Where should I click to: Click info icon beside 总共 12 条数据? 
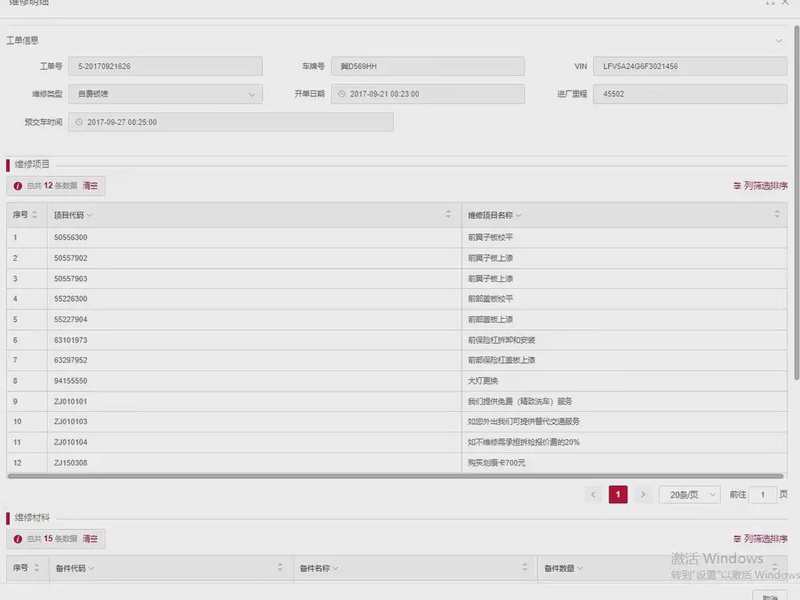[17, 186]
